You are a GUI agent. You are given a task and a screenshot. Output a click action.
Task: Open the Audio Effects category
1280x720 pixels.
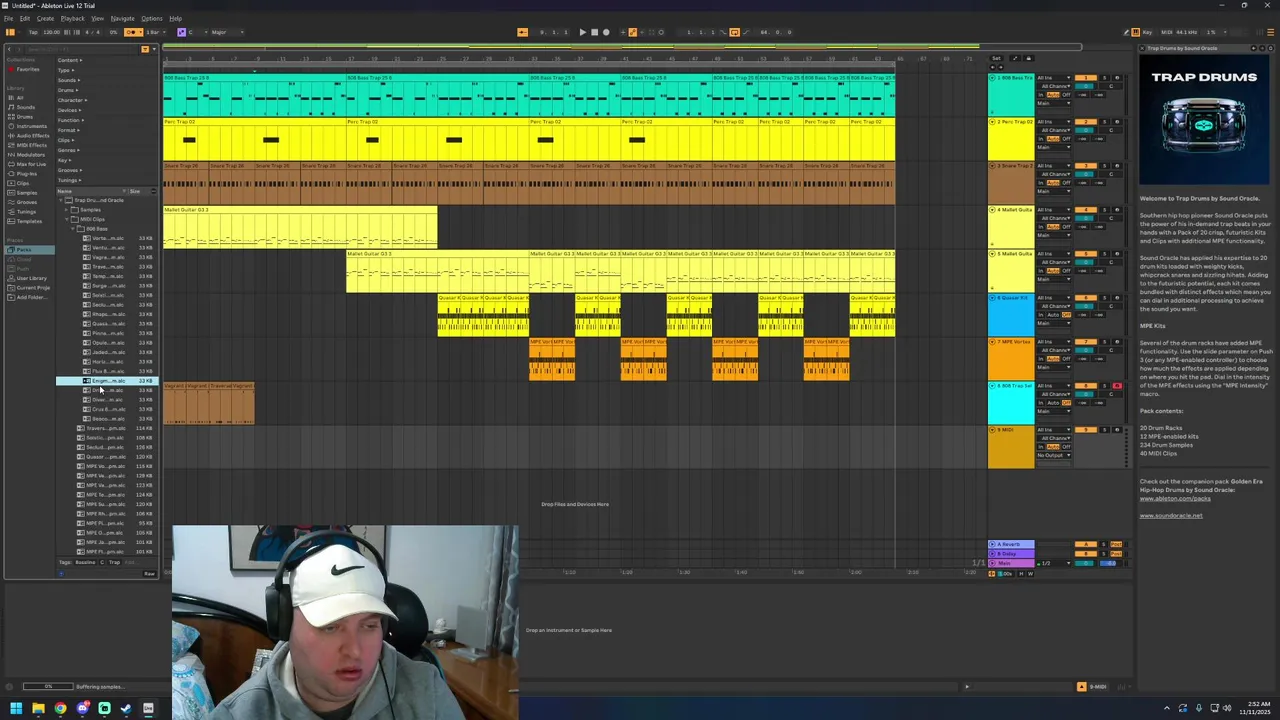click(x=32, y=135)
